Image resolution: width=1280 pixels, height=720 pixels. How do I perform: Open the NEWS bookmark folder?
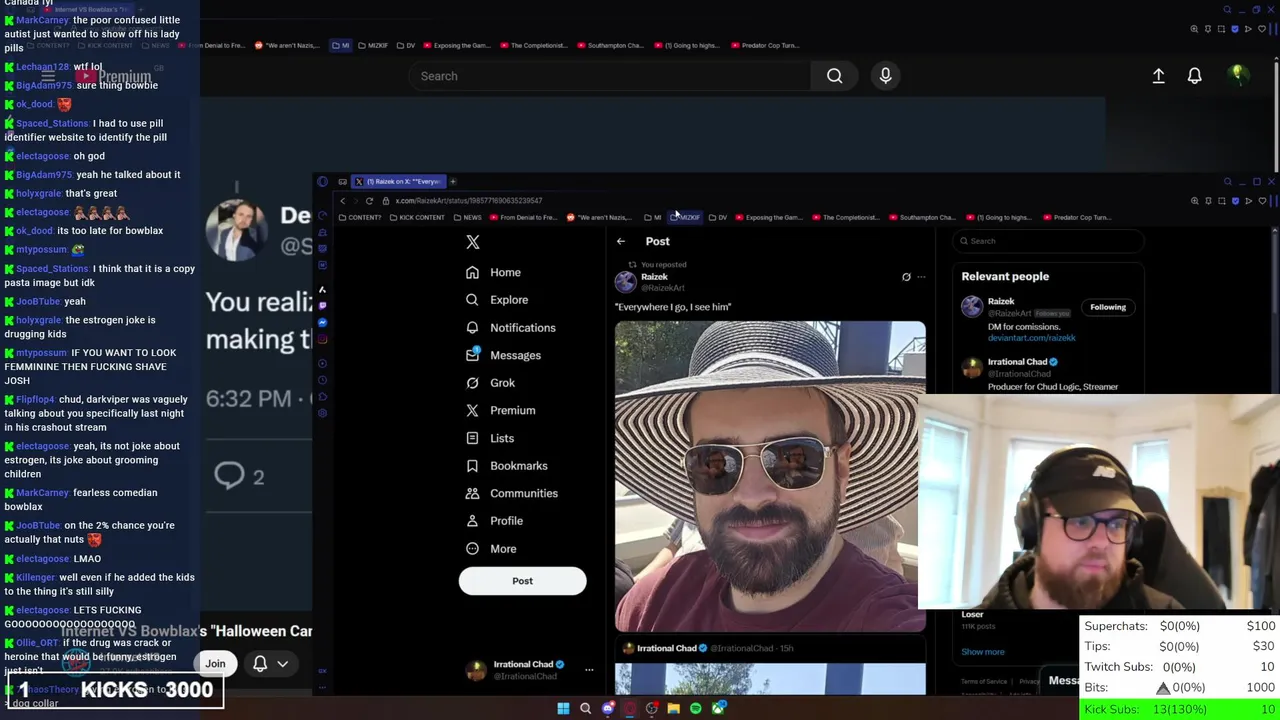[x=469, y=217]
